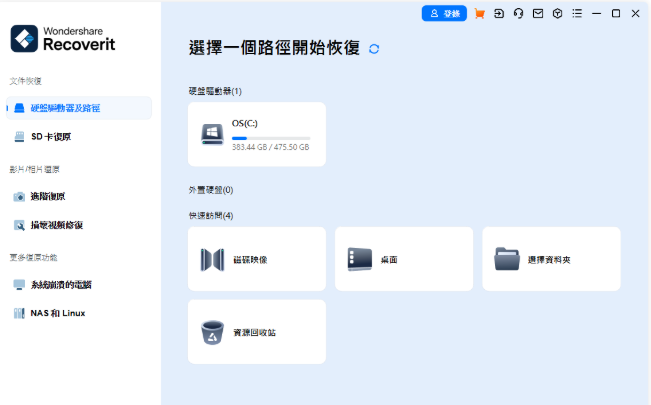Click the refresh icon beside the heading

374,48
